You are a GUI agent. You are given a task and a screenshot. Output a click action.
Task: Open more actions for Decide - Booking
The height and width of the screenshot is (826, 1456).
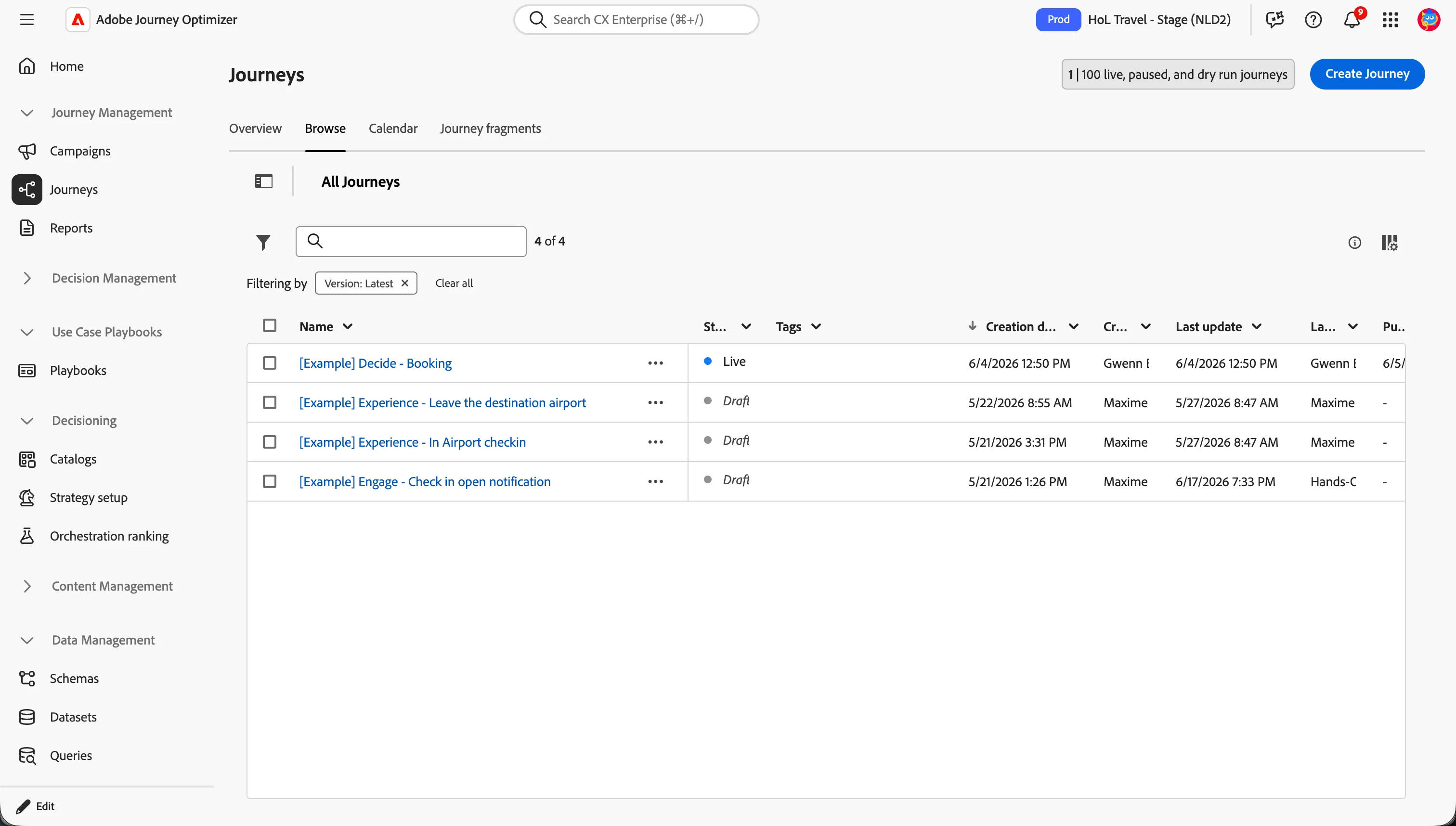point(655,363)
